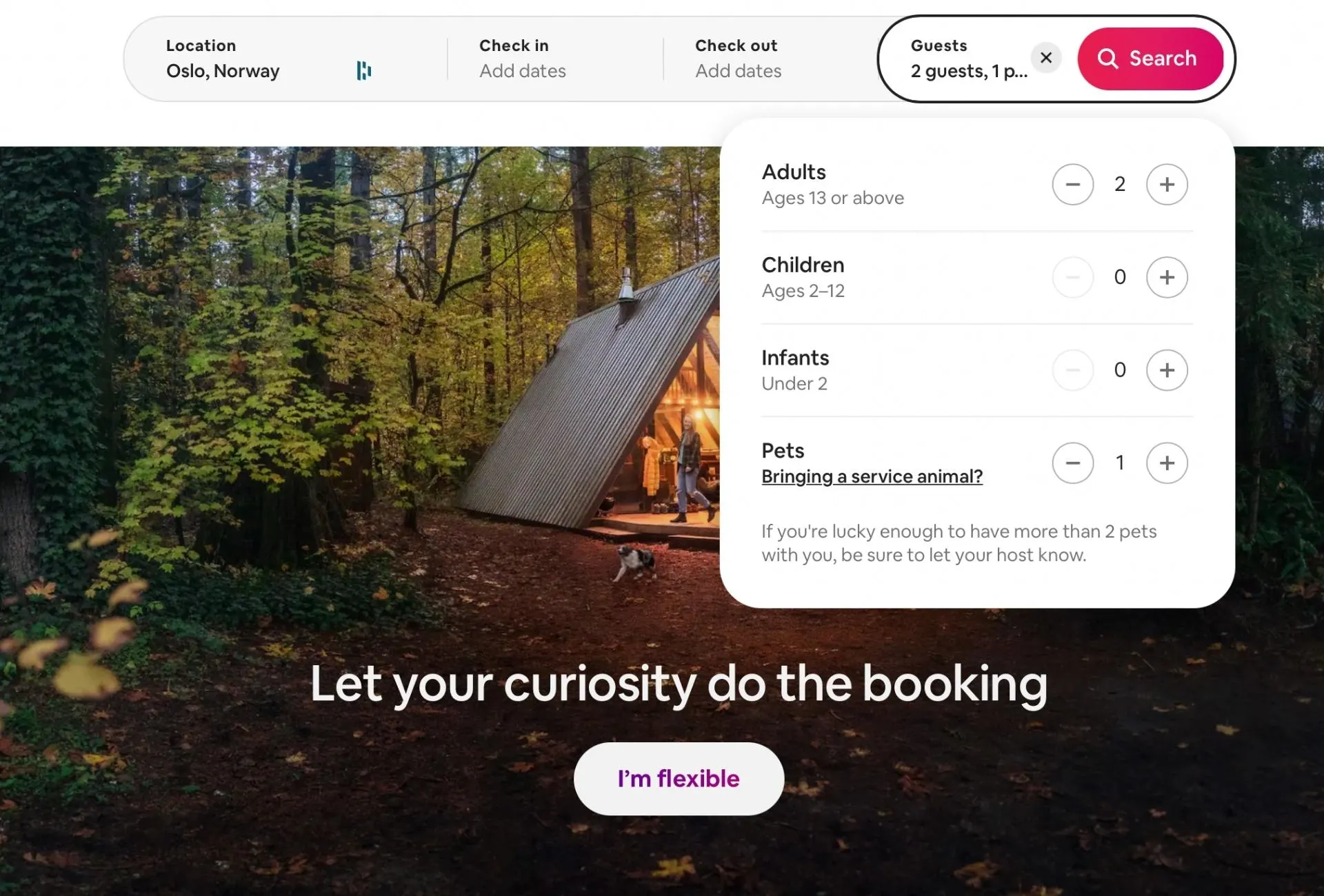1324x896 pixels.
Task: Click the minus icon for Pets
Action: tap(1073, 463)
